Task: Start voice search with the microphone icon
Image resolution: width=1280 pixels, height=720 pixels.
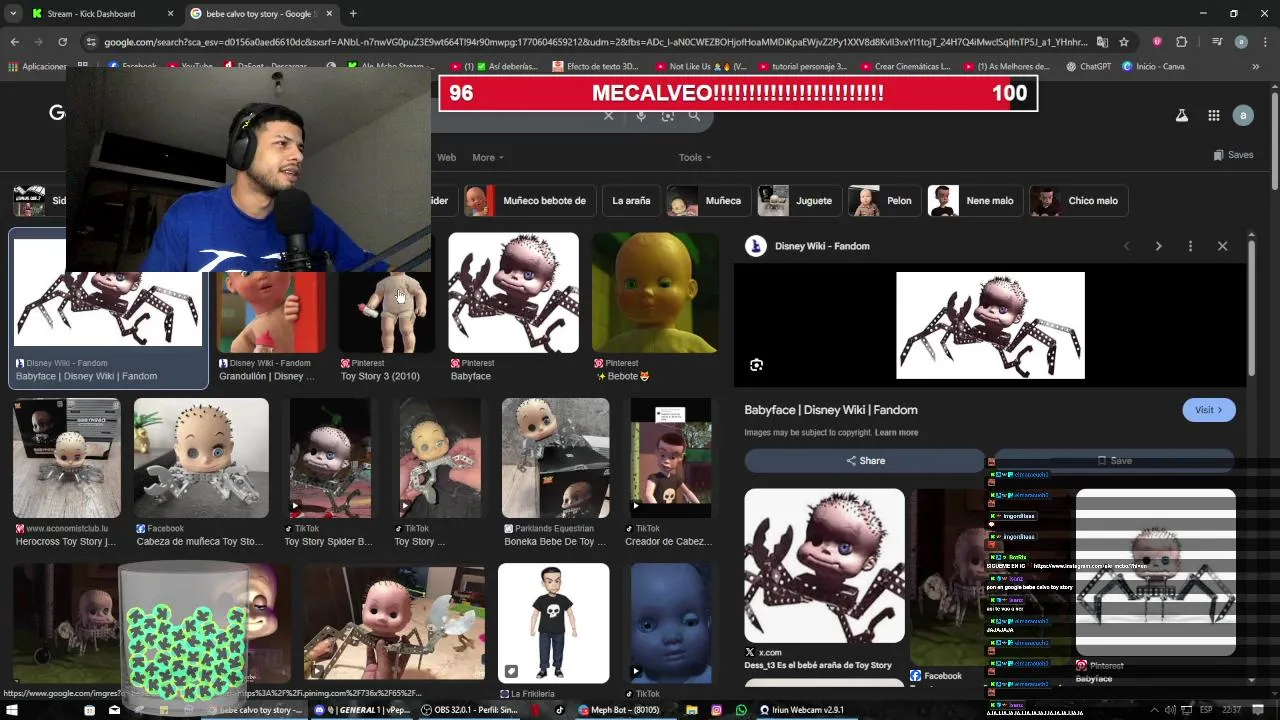Action: pyautogui.click(x=641, y=116)
